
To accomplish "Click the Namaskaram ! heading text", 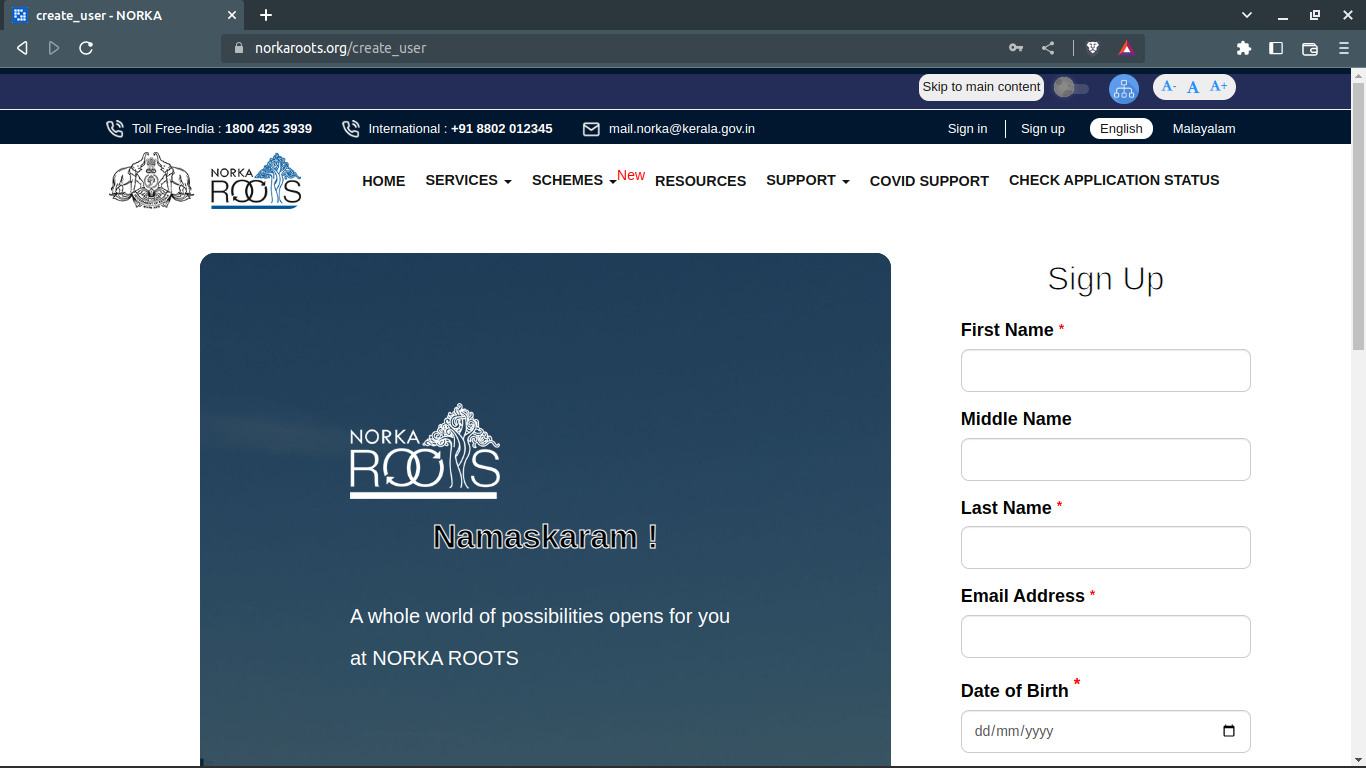I will click(x=545, y=537).
